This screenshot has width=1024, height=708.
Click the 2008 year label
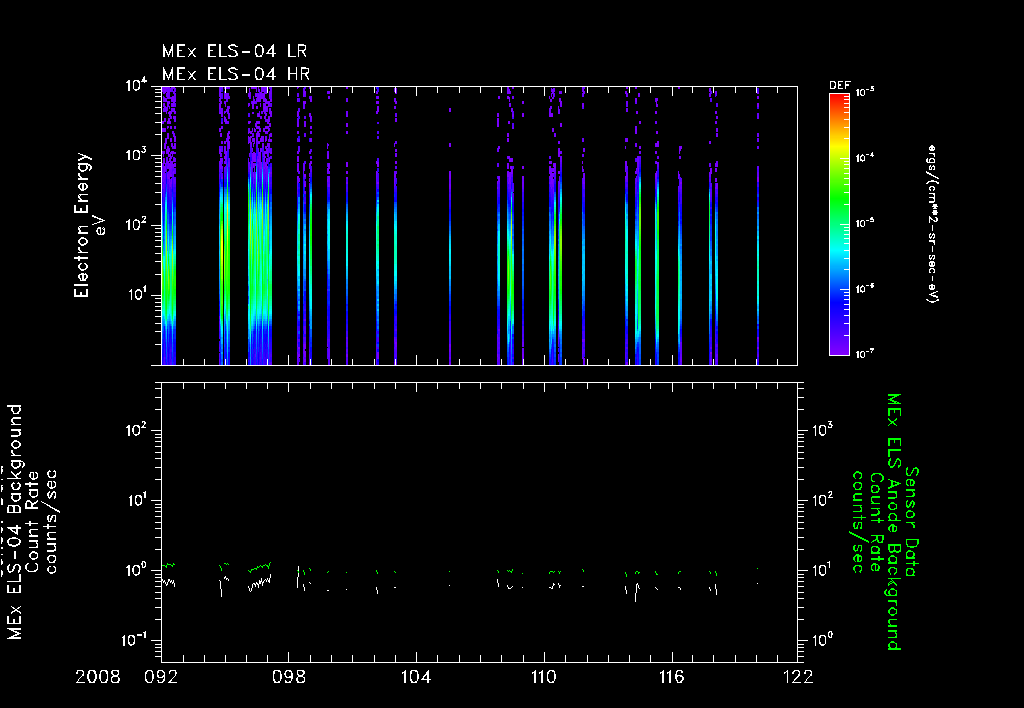[x=98, y=677]
